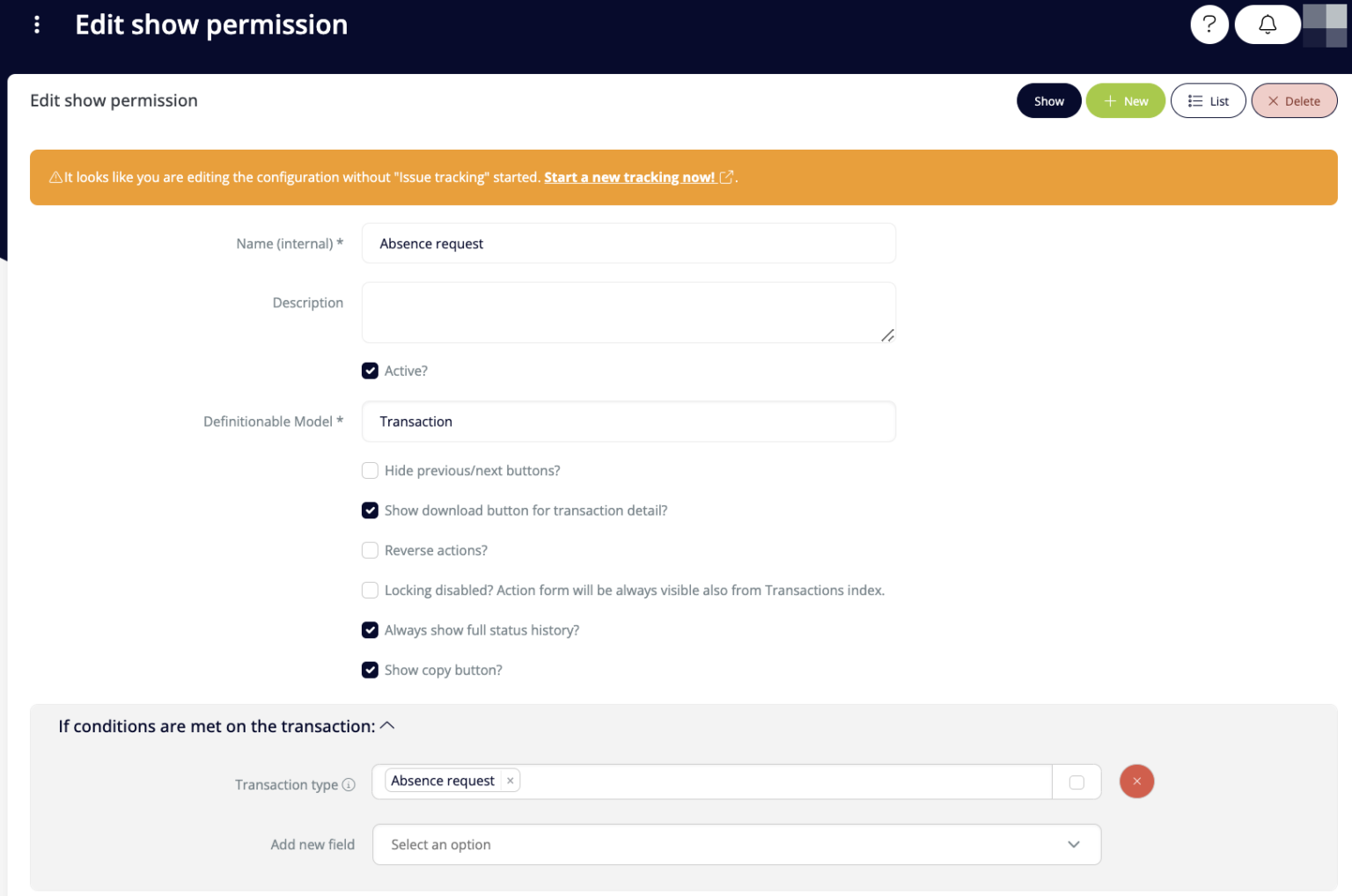Open the three-dot vertical menu
This screenshot has width=1352, height=896.
click(x=37, y=25)
